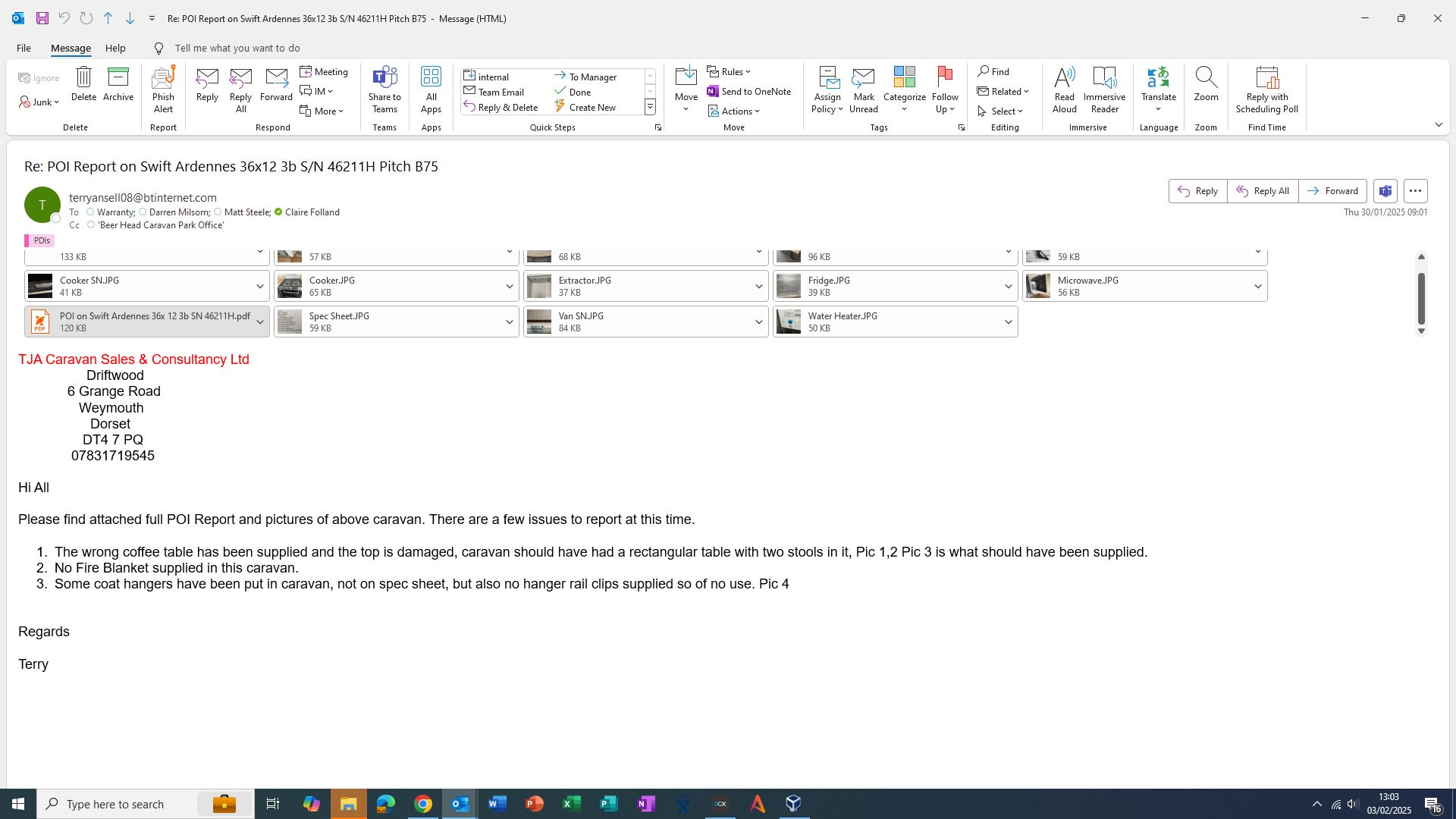This screenshot has width=1456, height=819.
Task: Open dropdown arrow for Fridge.JPG attachment
Action: [1008, 287]
